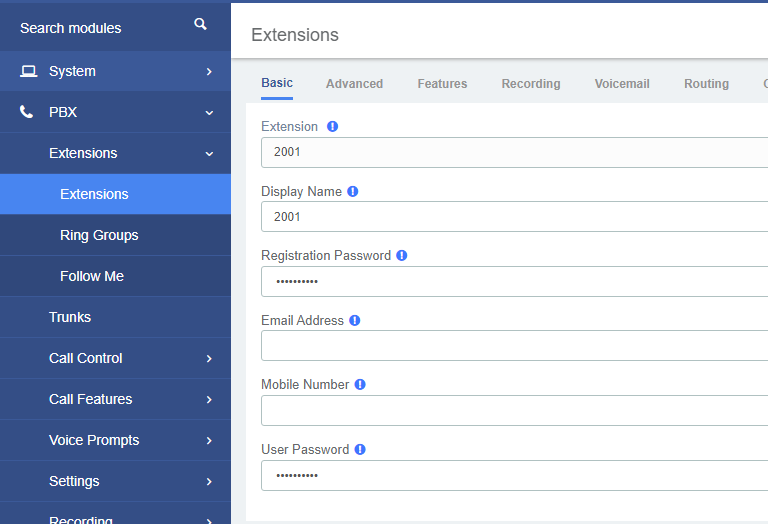The height and width of the screenshot is (524, 768).
Task: Click the Mobile Number field
Action: [x=514, y=410]
